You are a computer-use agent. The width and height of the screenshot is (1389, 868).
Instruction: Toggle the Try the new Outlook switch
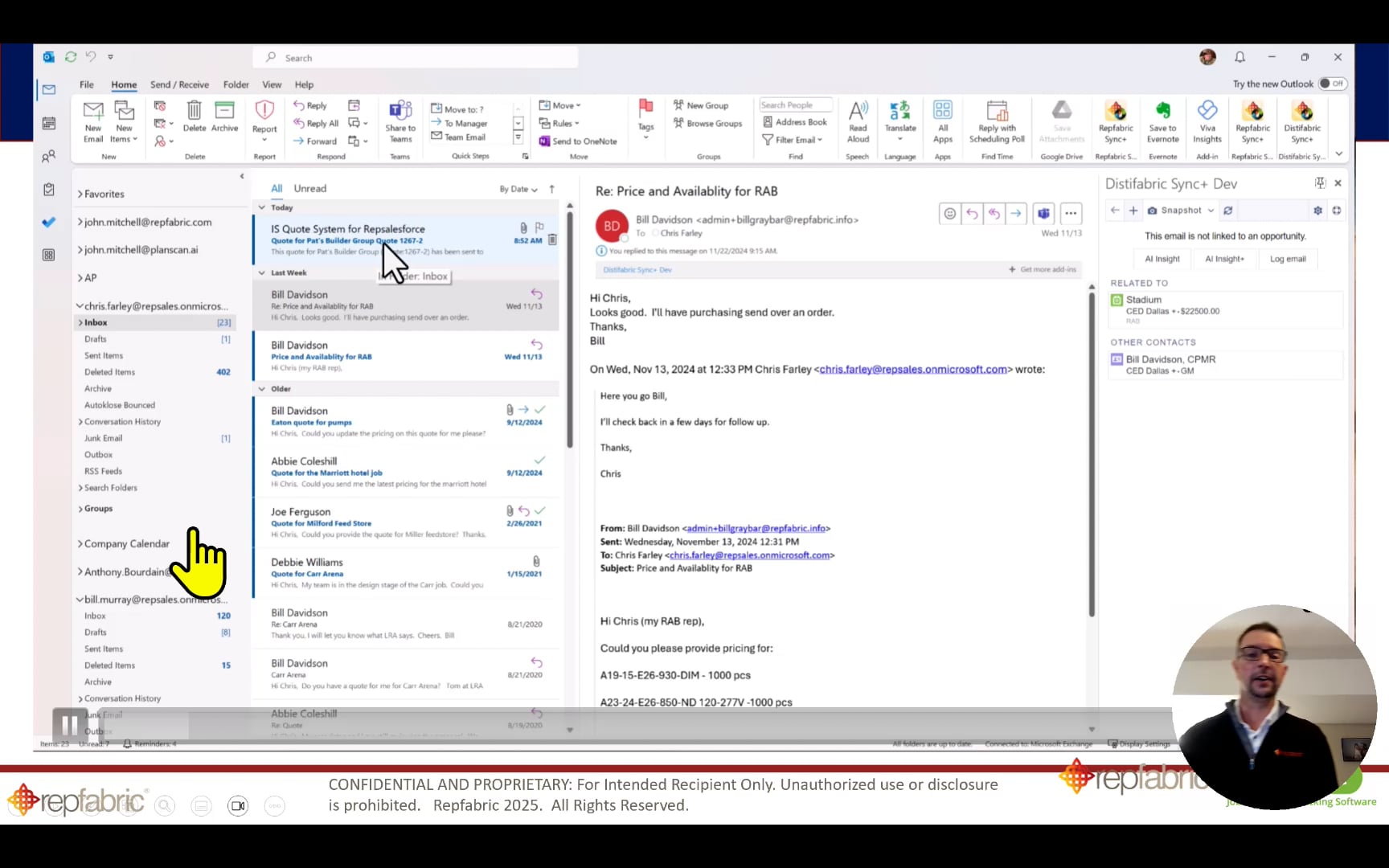point(1332,84)
